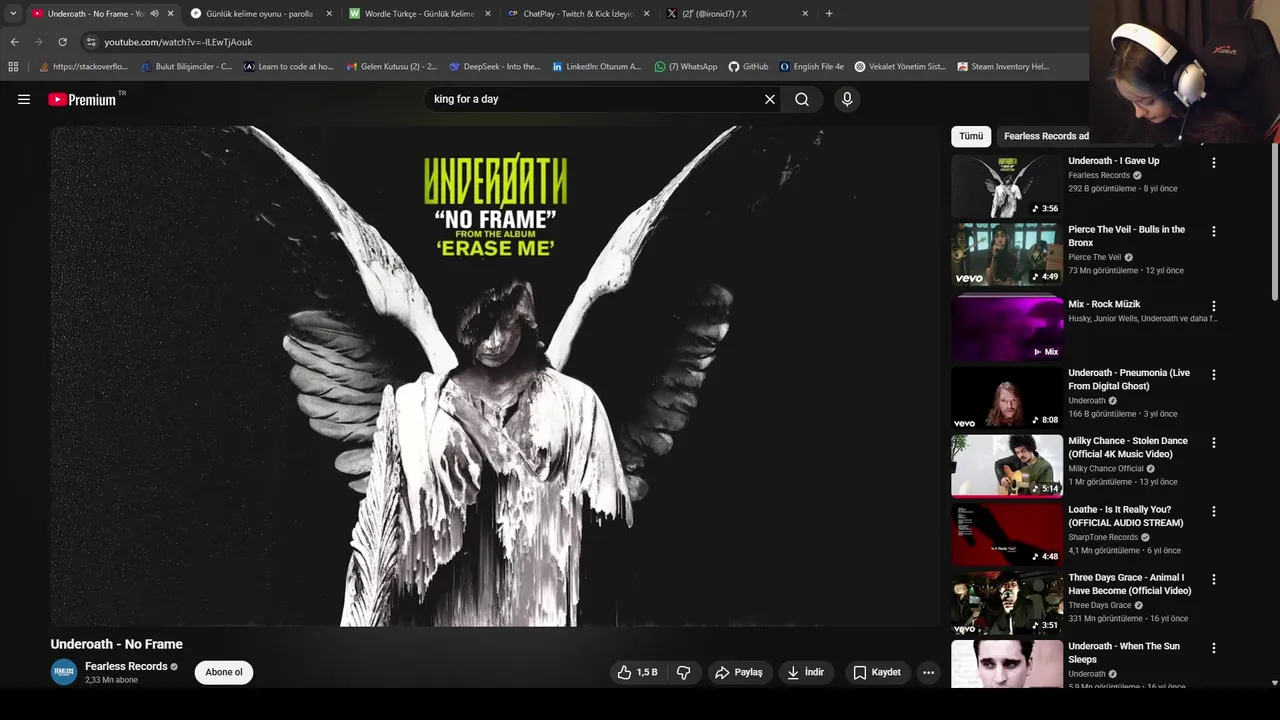Open Three Days Grace - Animal I Have Become
The height and width of the screenshot is (720, 1280).
pos(1007,602)
